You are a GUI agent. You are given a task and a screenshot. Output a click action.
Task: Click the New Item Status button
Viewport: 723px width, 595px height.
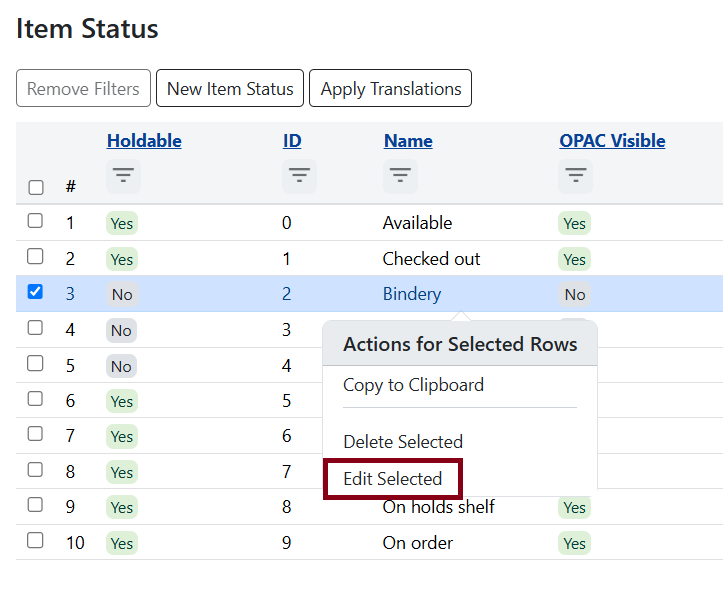(x=230, y=89)
